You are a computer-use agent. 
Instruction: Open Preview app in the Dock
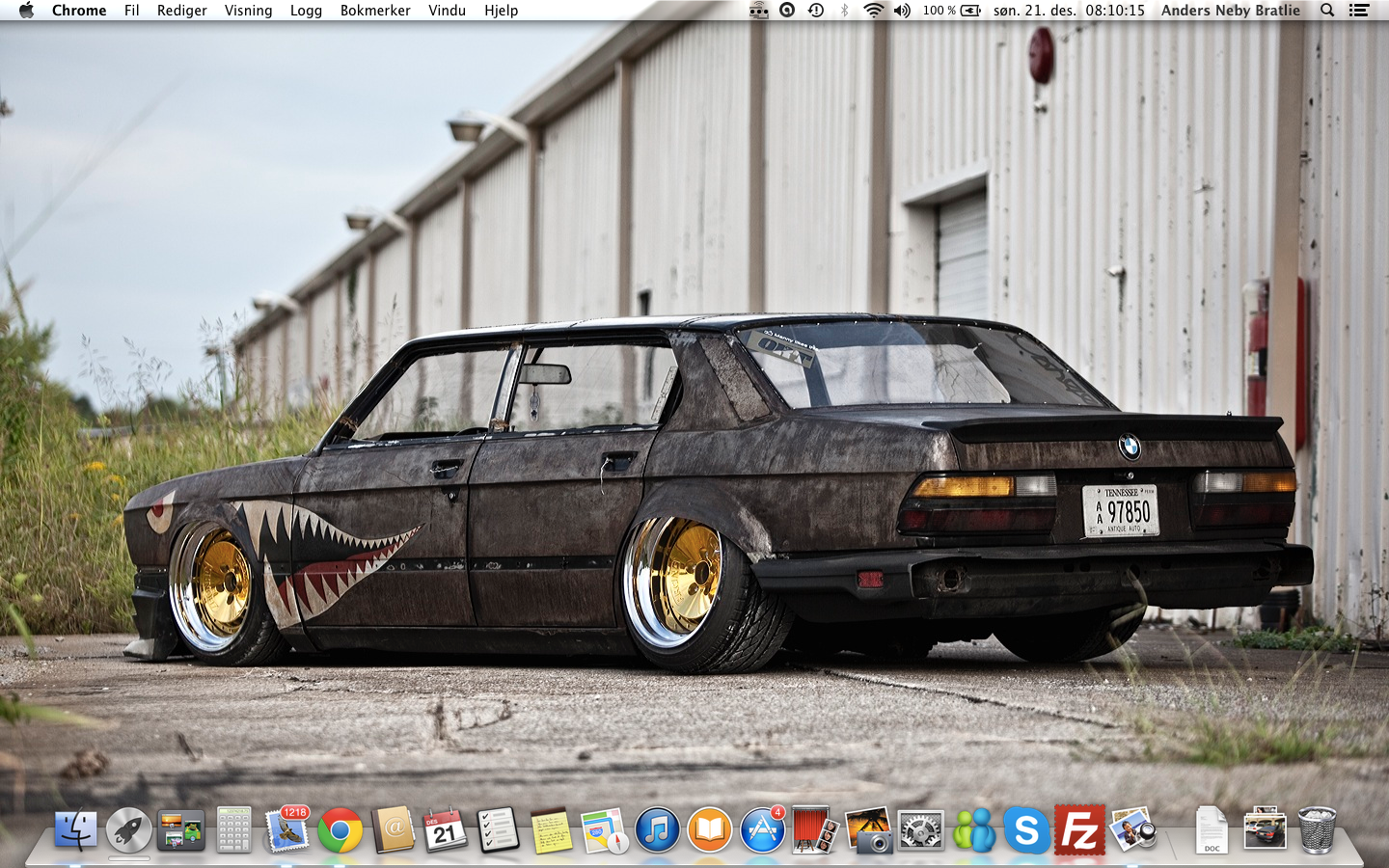click(1132, 829)
